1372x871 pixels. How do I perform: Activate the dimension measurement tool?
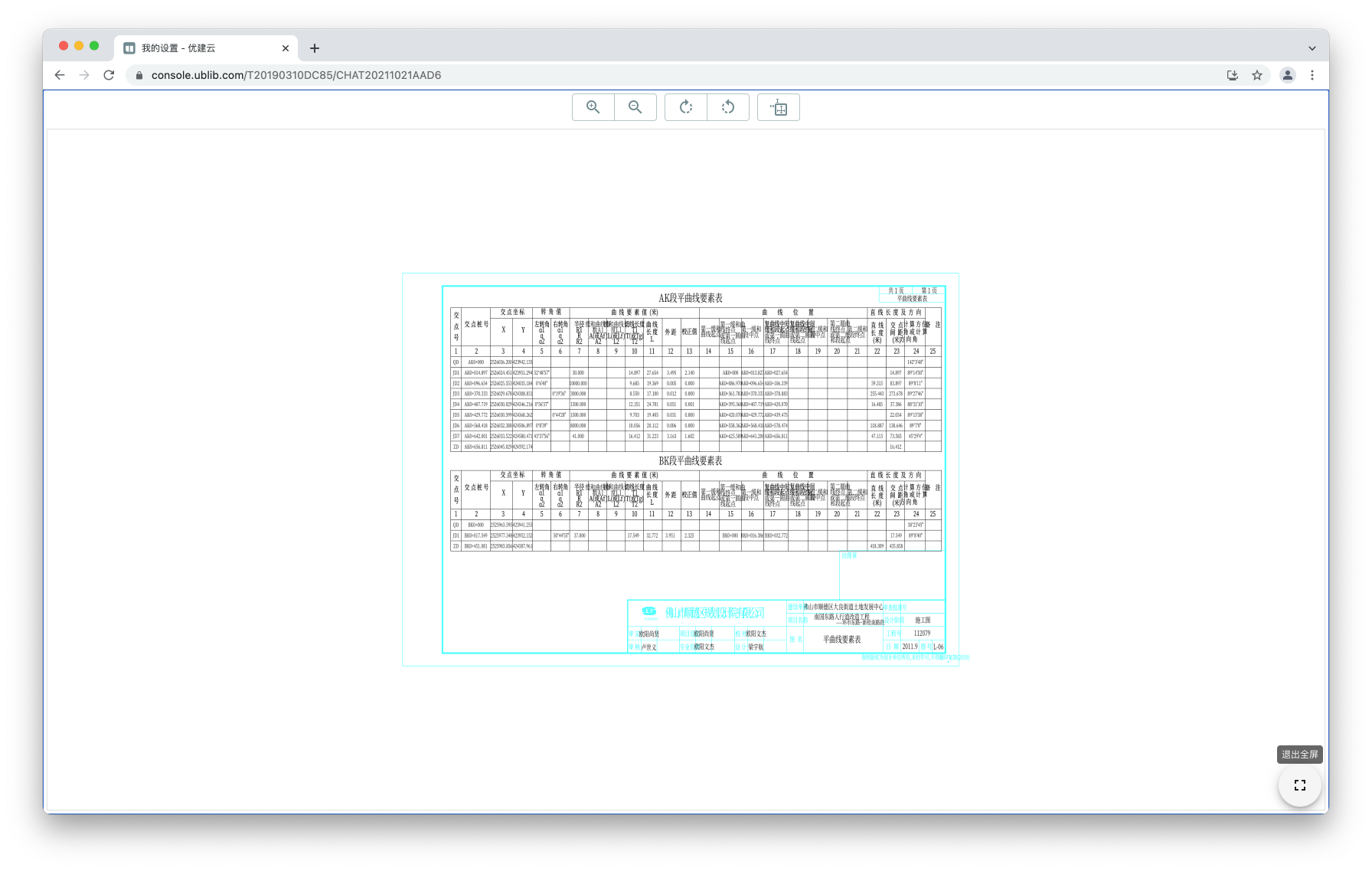point(778,107)
